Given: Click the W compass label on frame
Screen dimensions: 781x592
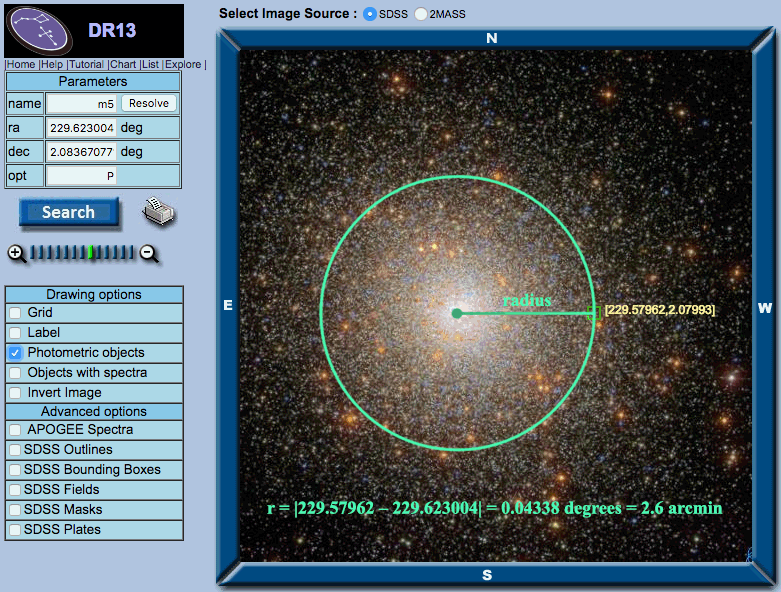Looking at the screenshot, I should click(765, 308).
